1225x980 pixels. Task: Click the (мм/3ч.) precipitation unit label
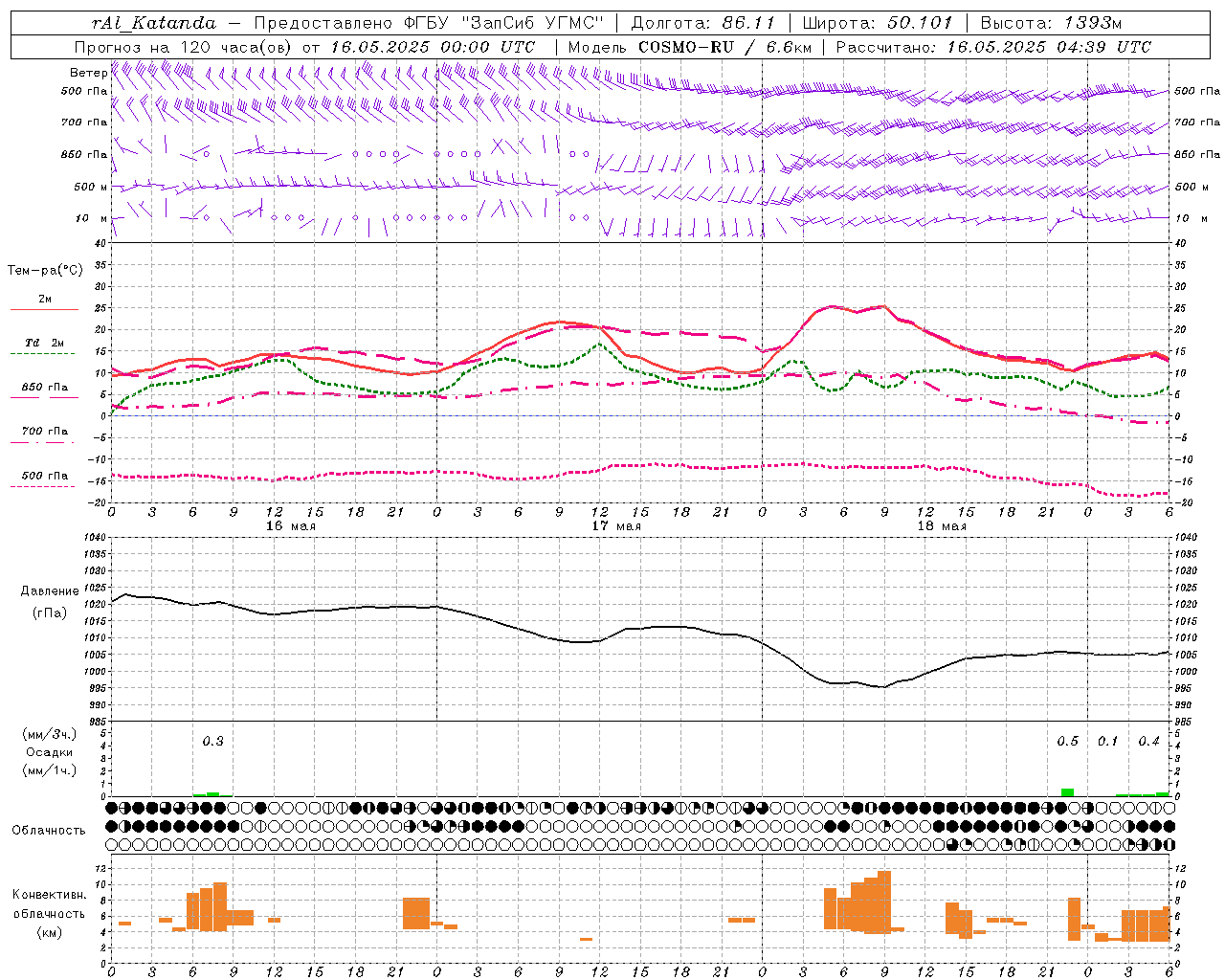tap(50, 734)
